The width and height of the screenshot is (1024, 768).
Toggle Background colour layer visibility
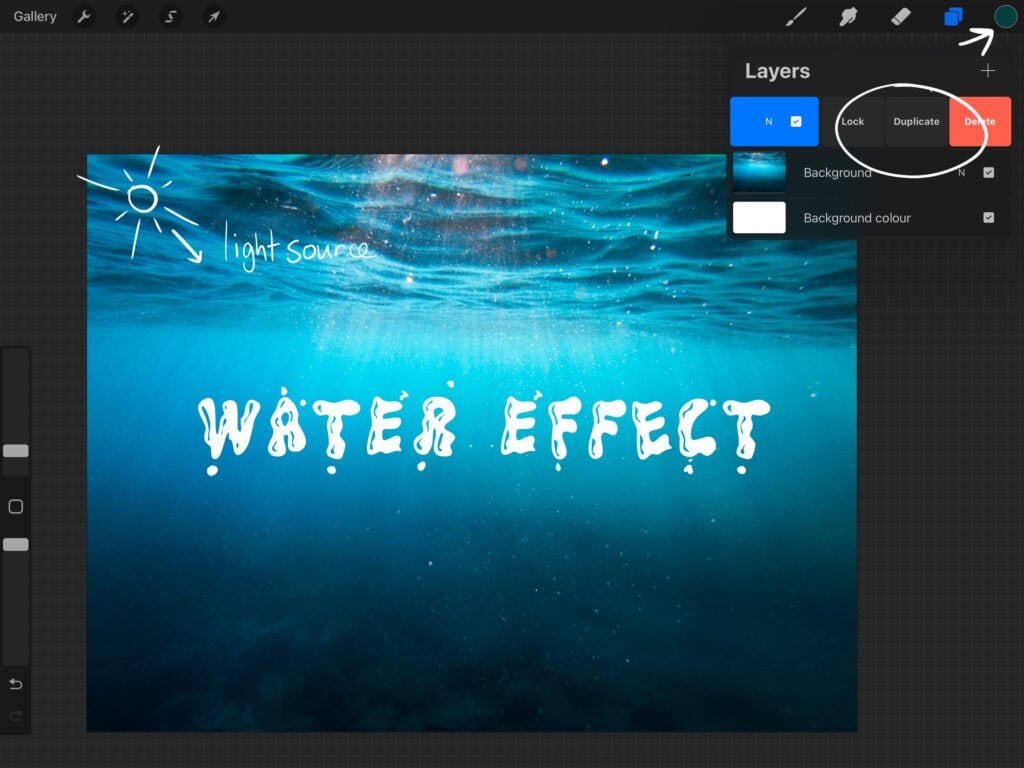[x=988, y=218]
